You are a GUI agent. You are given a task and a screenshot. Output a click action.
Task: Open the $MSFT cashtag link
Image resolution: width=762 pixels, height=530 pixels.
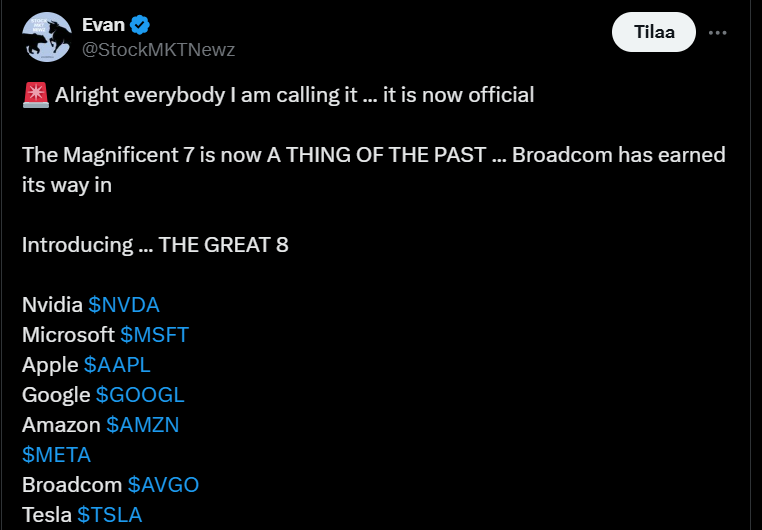coord(154,335)
